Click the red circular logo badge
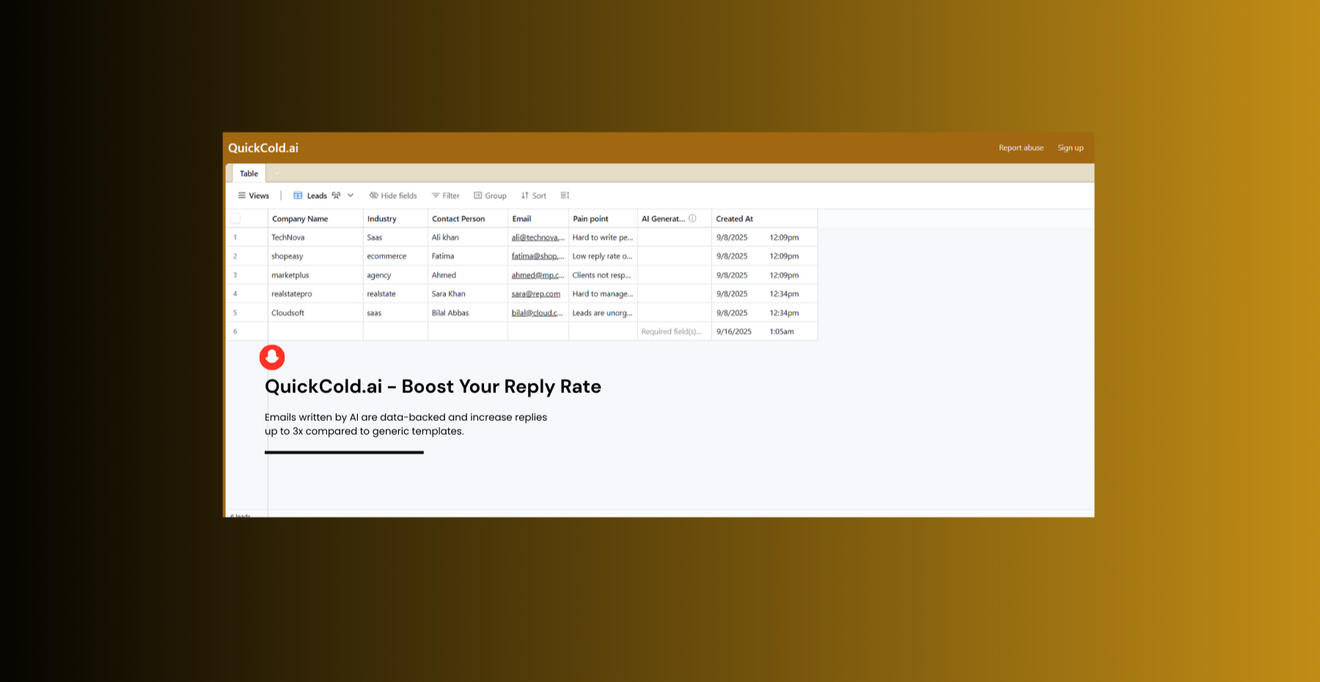 click(x=272, y=357)
